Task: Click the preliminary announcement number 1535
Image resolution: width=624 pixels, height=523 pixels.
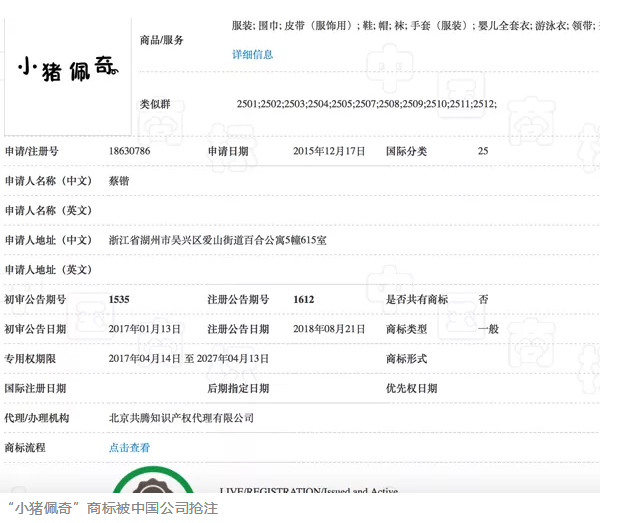Action: (119, 299)
